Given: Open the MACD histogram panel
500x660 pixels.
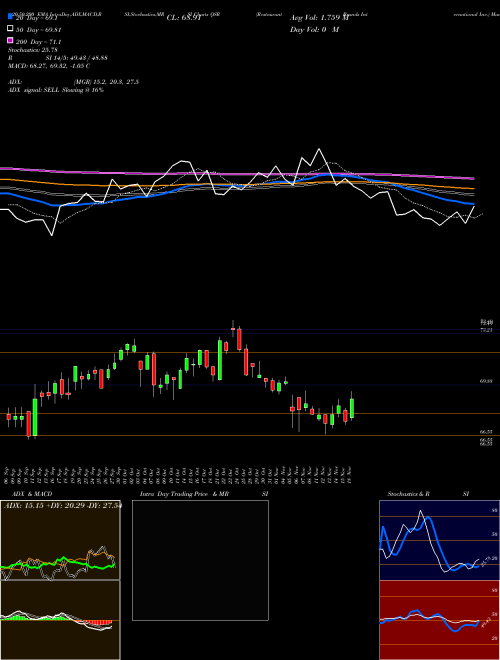Looking at the screenshot, I should tap(60, 620).
